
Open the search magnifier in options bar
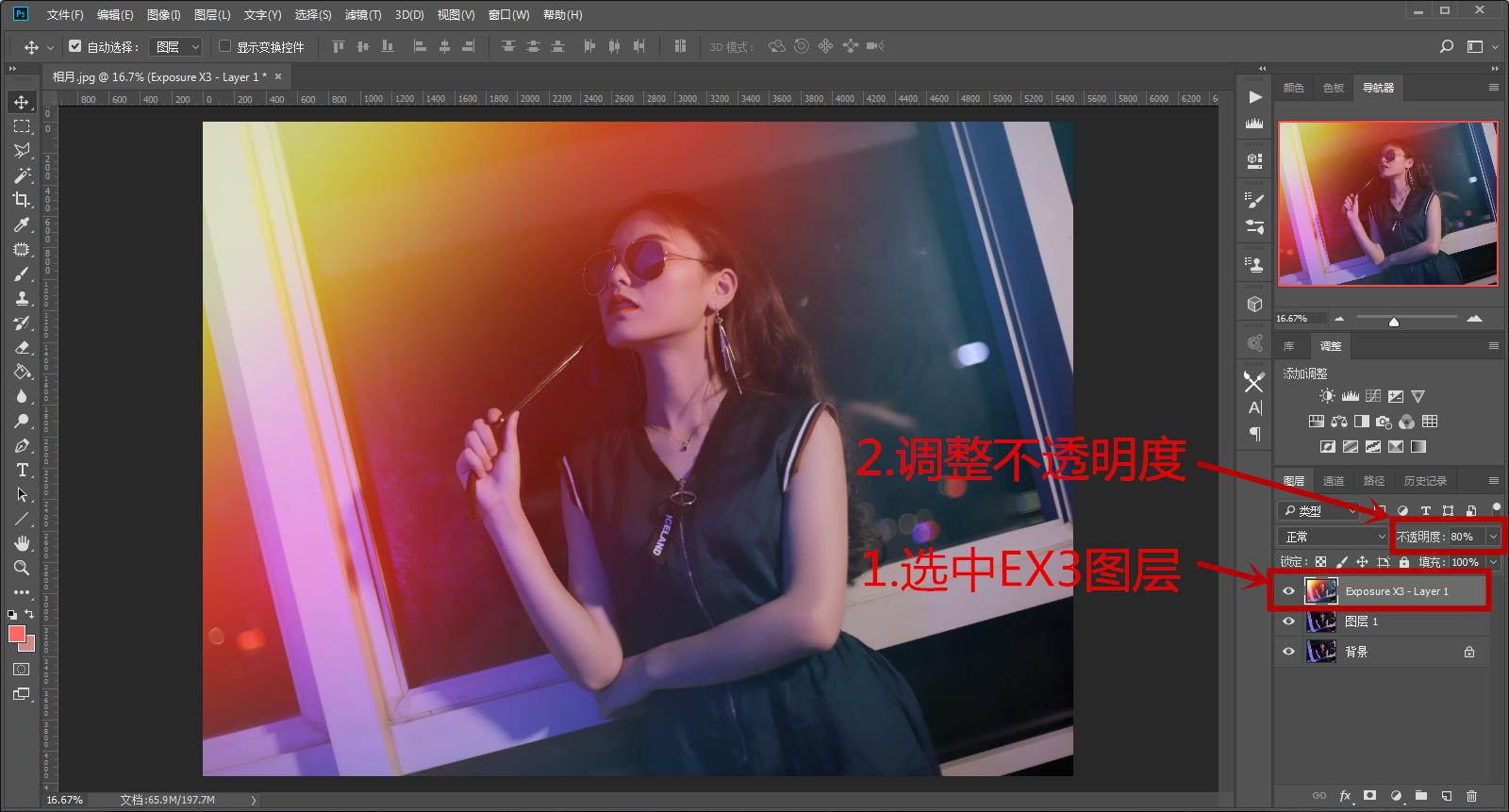coord(1447,46)
